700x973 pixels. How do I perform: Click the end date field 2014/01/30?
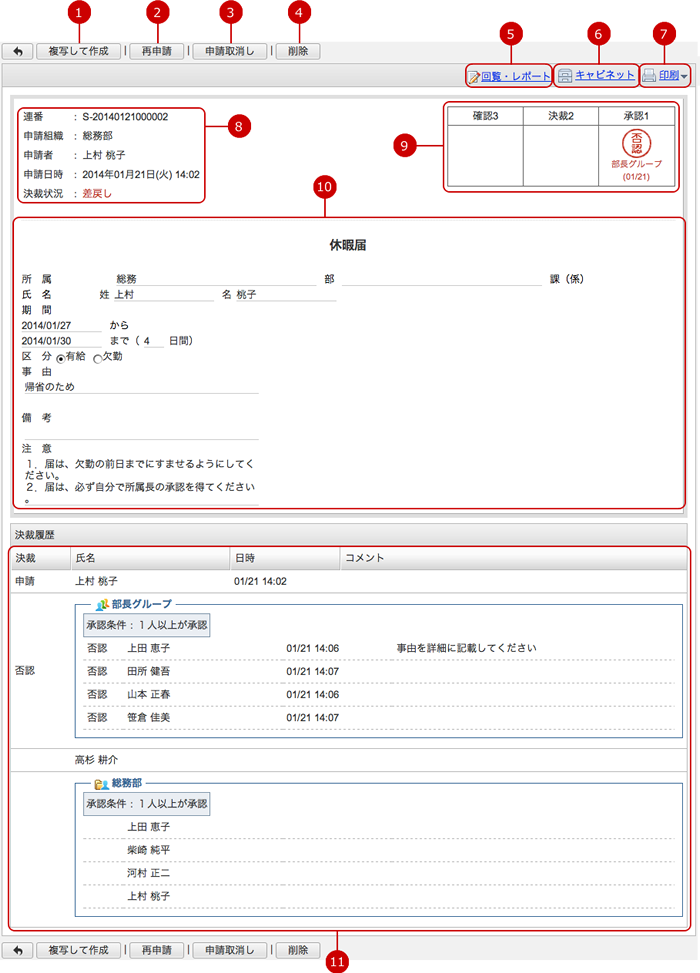61,341
